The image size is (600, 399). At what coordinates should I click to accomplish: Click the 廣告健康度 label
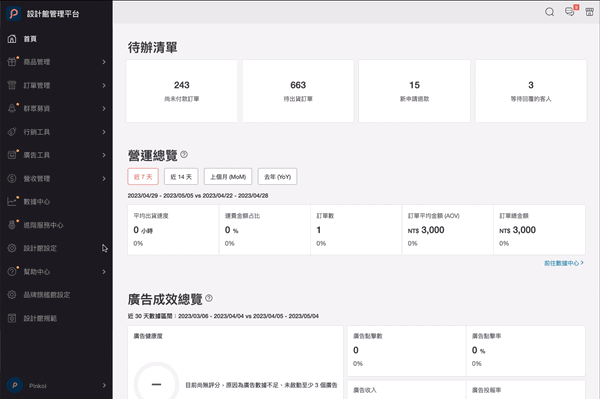[x=148, y=336]
